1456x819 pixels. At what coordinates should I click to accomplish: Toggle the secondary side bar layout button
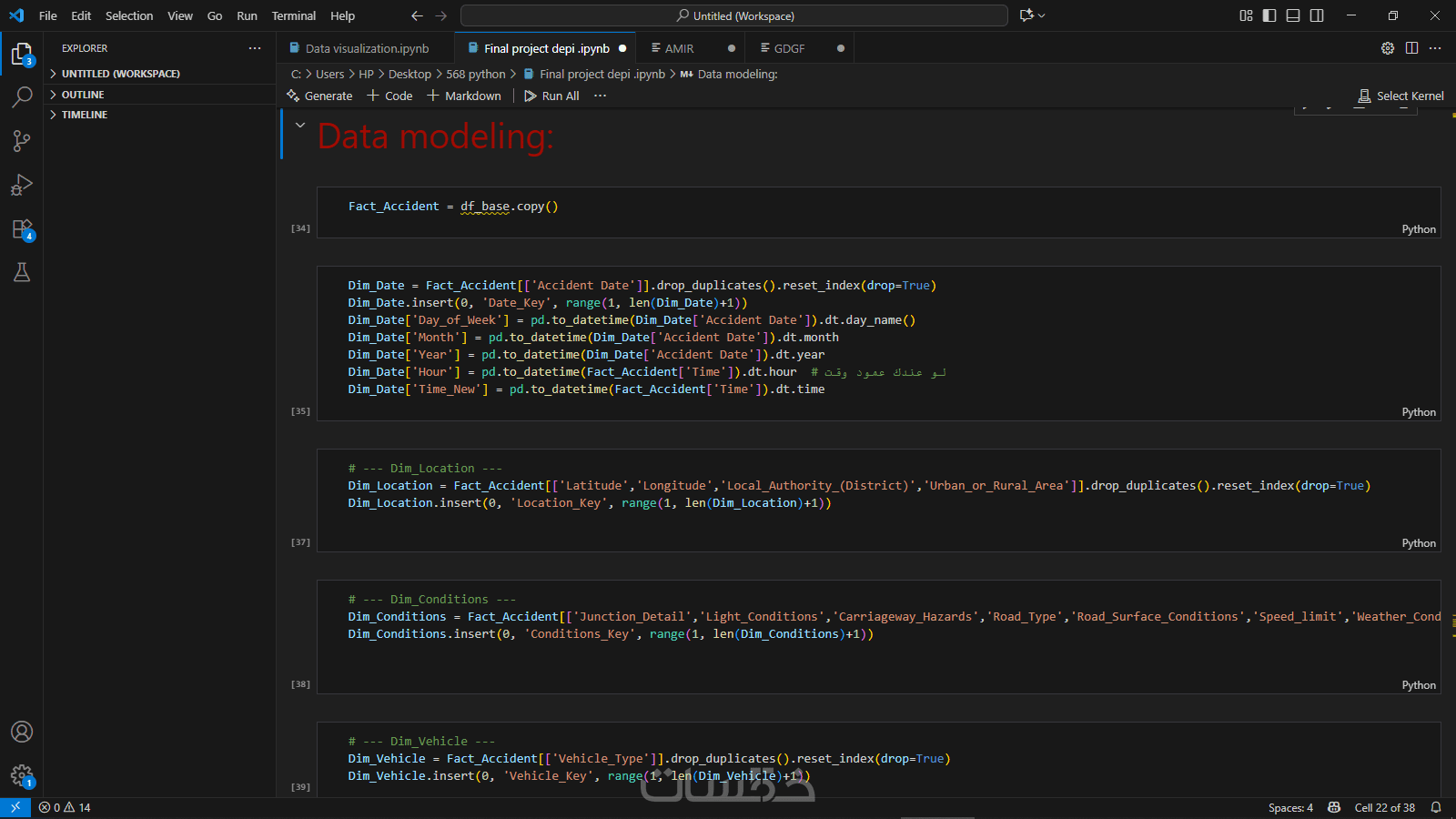[1317, 15]
